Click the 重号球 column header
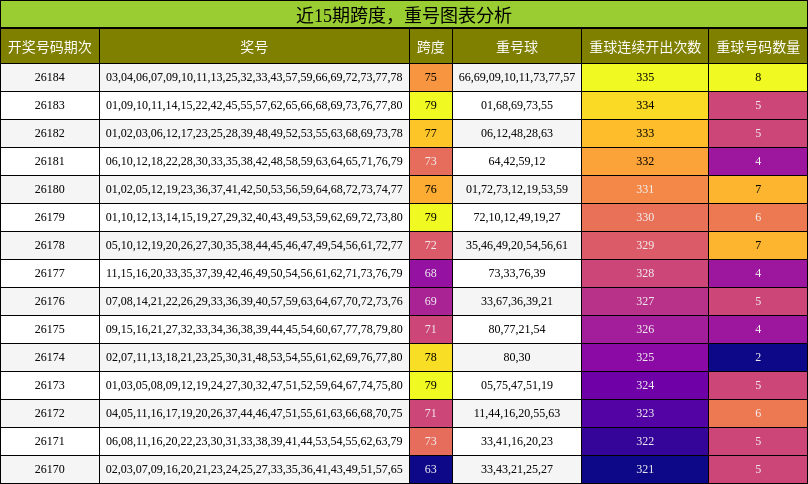This screenshot has height=484, width=808. click(517, 46)
